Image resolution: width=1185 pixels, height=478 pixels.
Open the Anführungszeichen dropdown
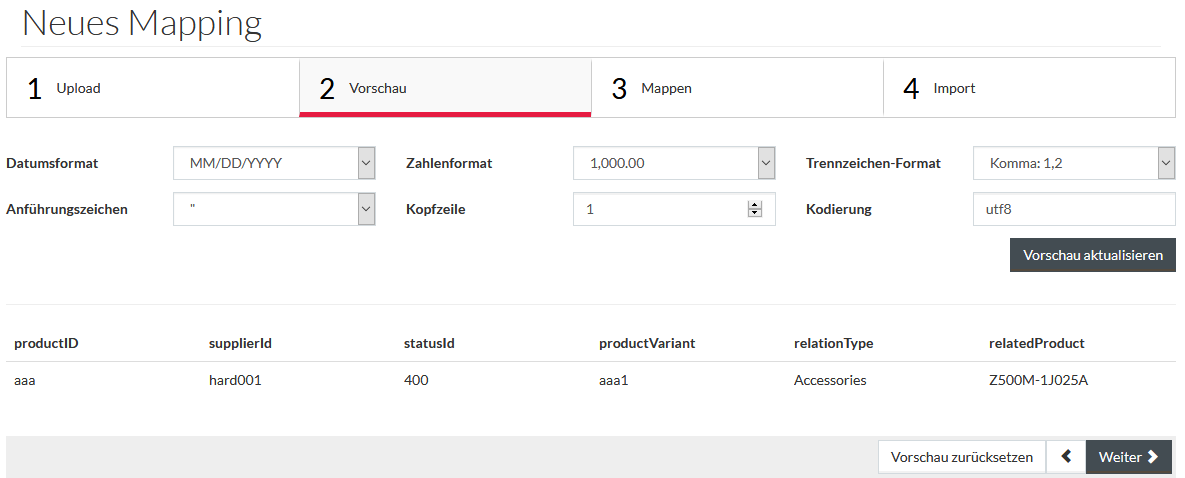[x=274, y=210]
